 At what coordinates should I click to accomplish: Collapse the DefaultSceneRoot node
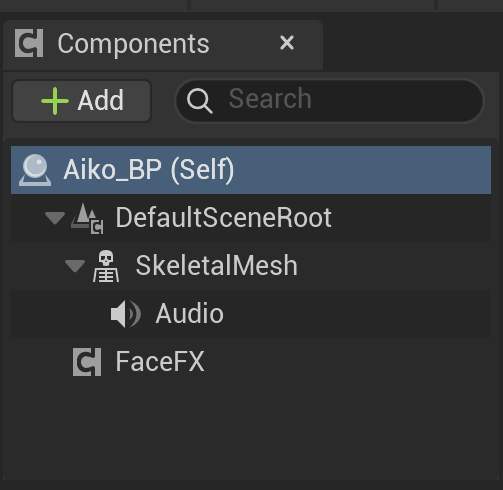[x=55, y=218]
